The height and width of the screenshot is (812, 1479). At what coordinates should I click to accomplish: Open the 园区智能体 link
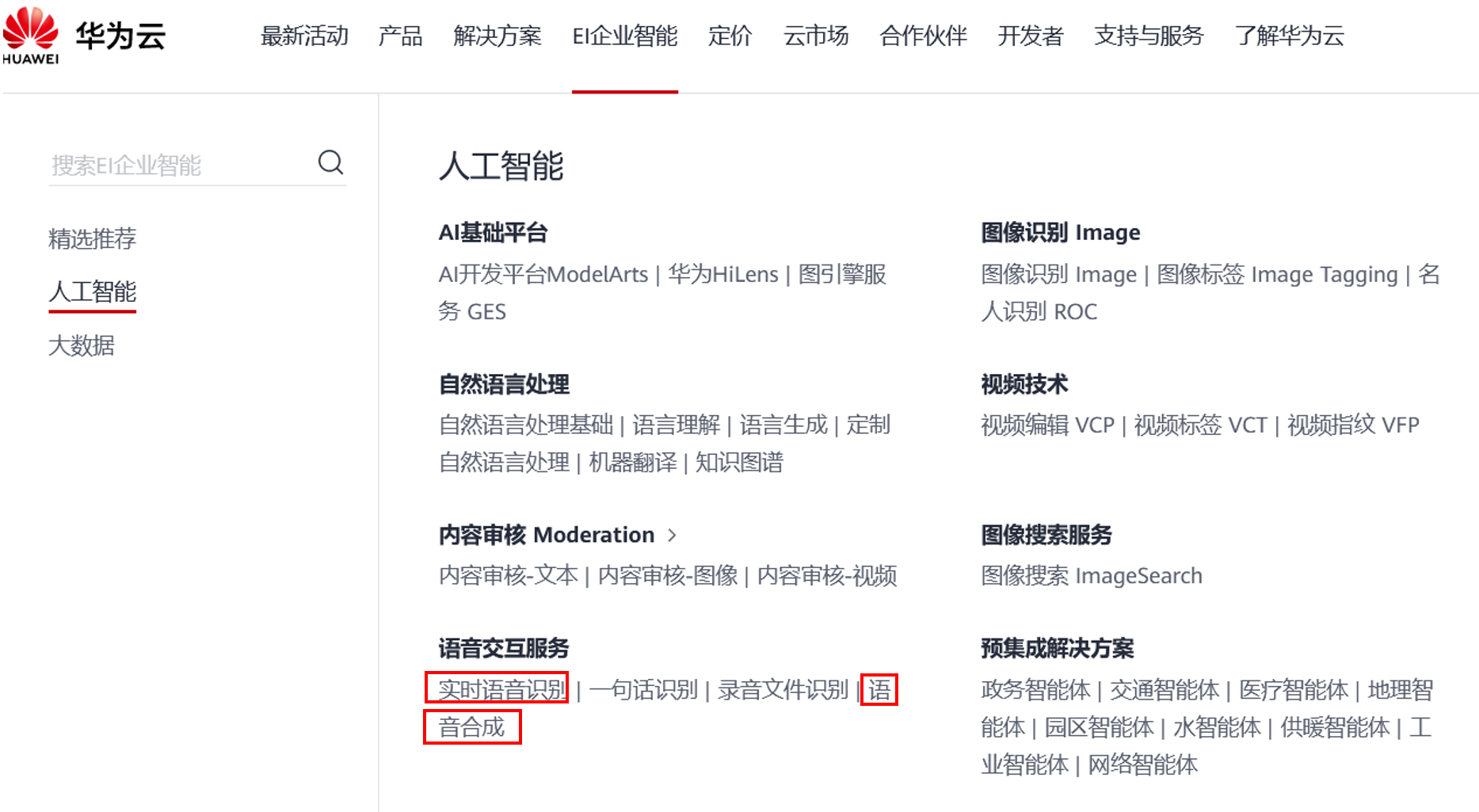tap(1099, 727)
